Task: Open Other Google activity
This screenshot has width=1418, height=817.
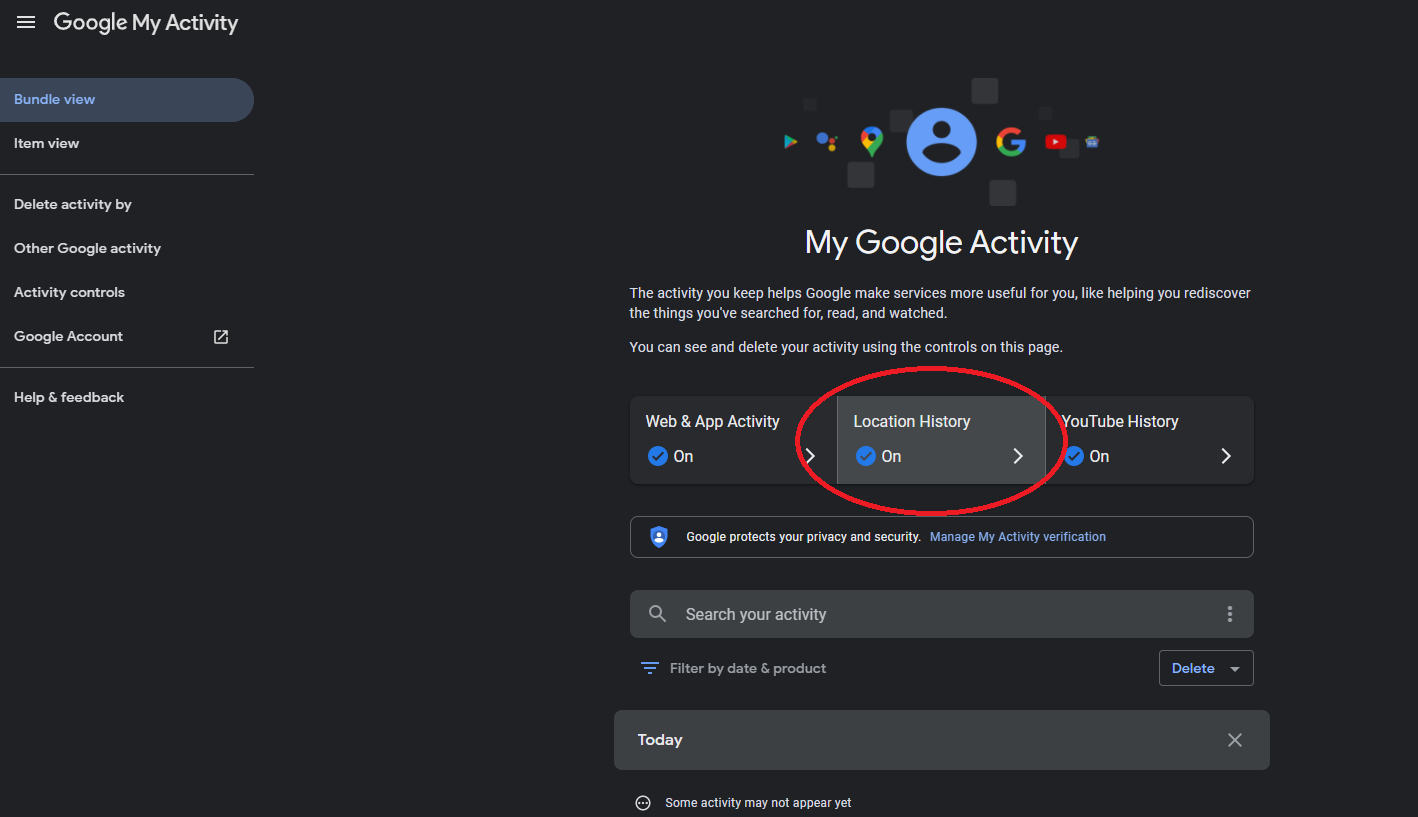Action: click(126, 248)
